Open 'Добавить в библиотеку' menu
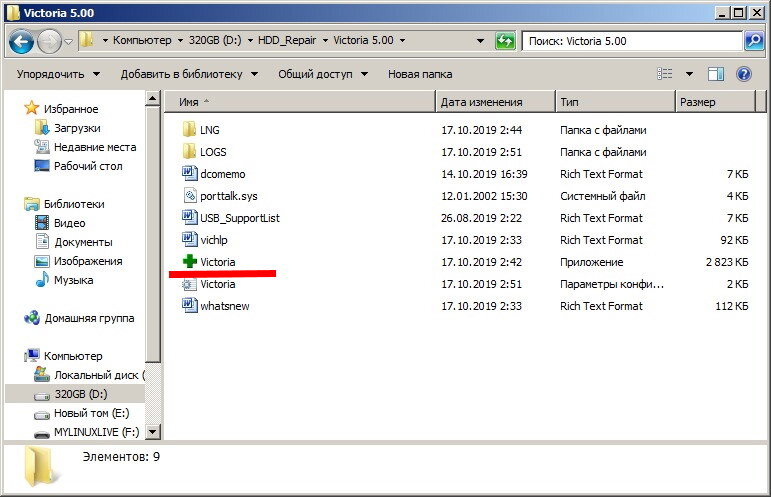 pos(189,74)
